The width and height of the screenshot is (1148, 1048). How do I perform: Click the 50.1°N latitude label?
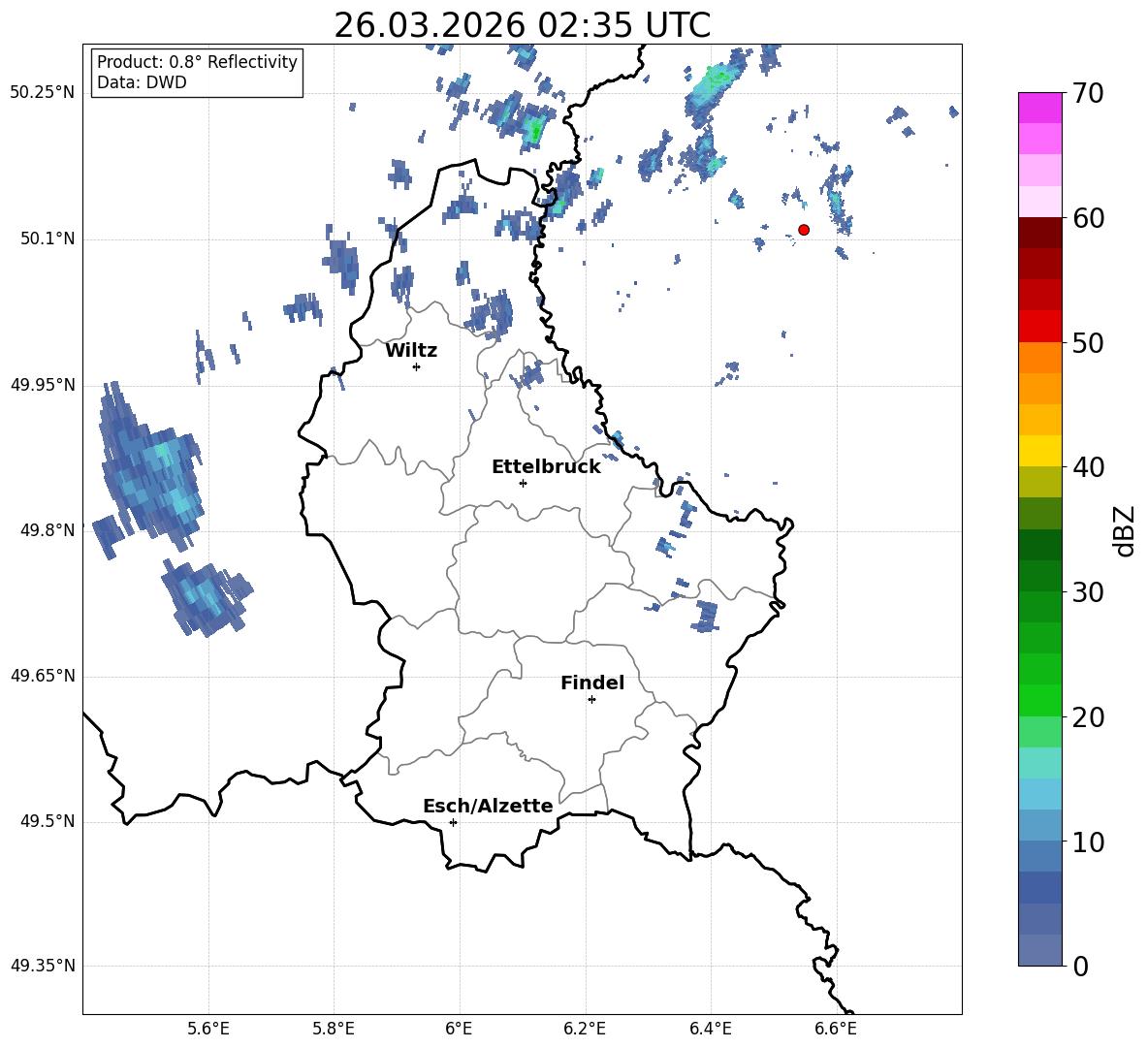pyautogui.click(x=48, y=238)
